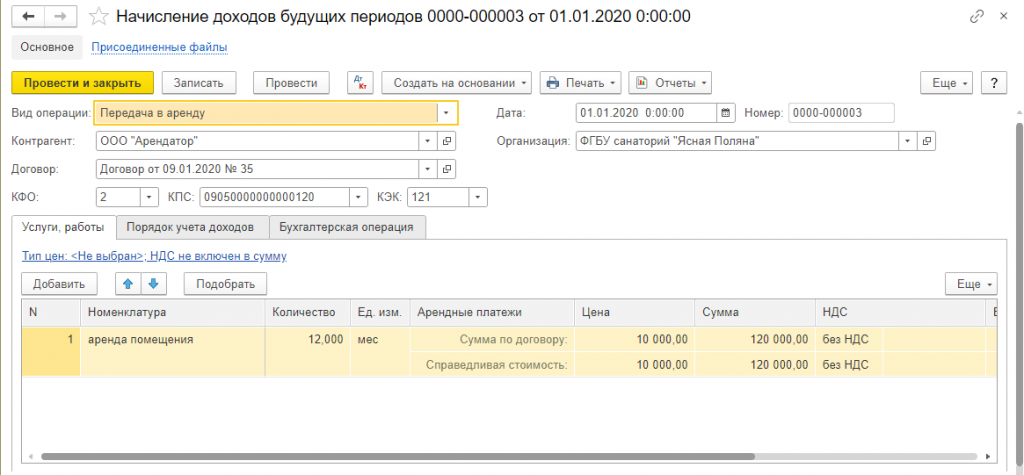Screen dimensions: 1024x475
Task: Expand the КФО dropdown list
Action: coord(149,197)
